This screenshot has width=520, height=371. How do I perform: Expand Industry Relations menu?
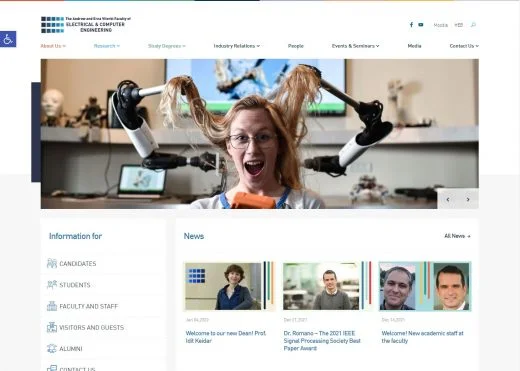(237, 46)
